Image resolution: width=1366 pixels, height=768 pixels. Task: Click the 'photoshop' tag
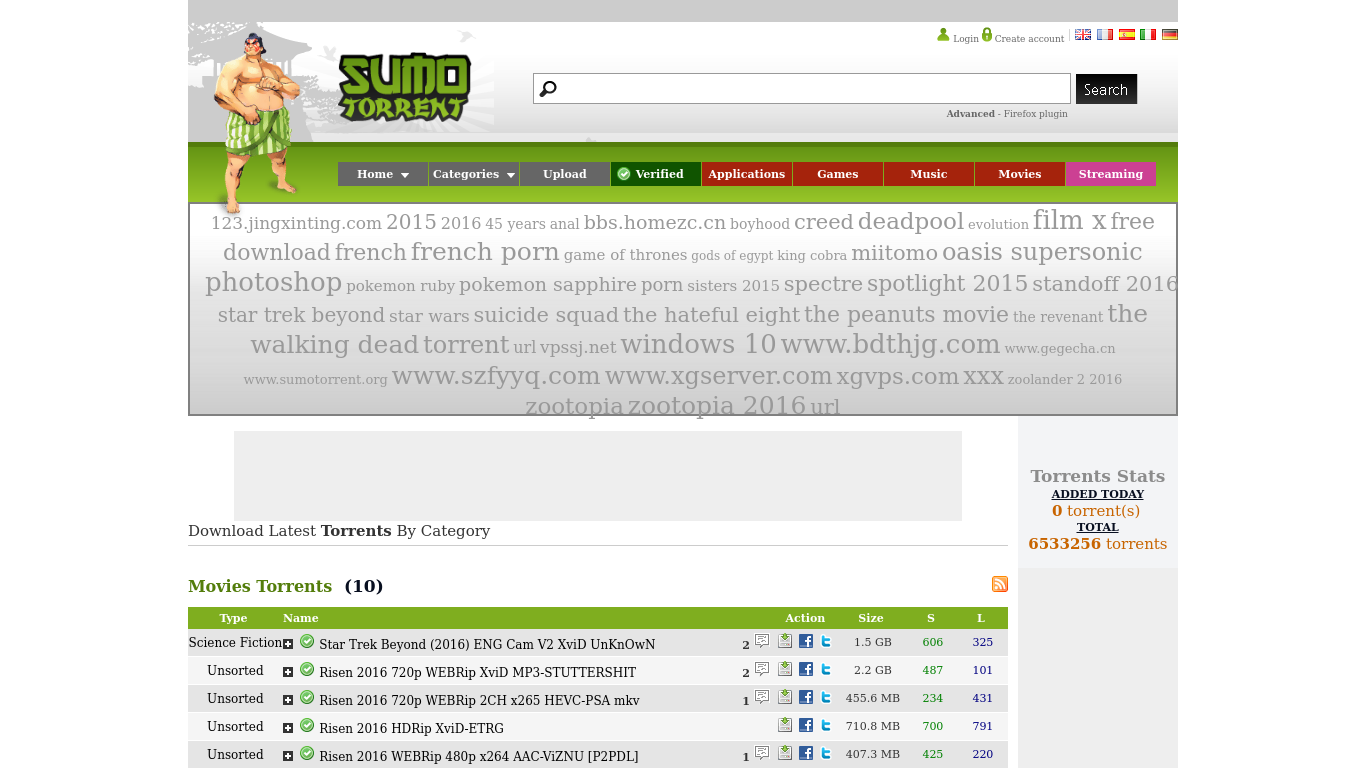[x=274, y=283]
